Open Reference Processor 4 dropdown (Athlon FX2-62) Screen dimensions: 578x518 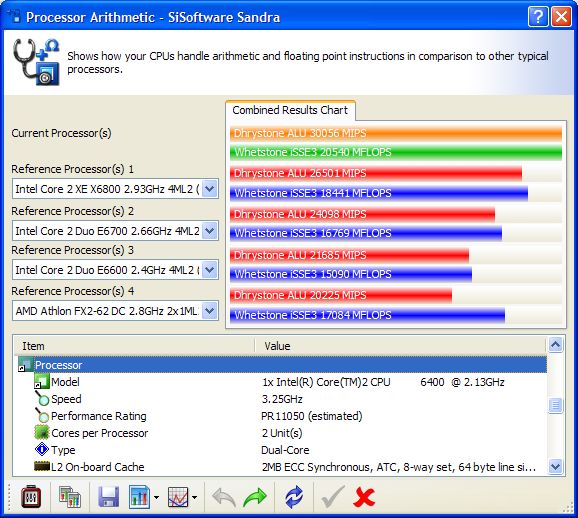(x=210, y=311)
